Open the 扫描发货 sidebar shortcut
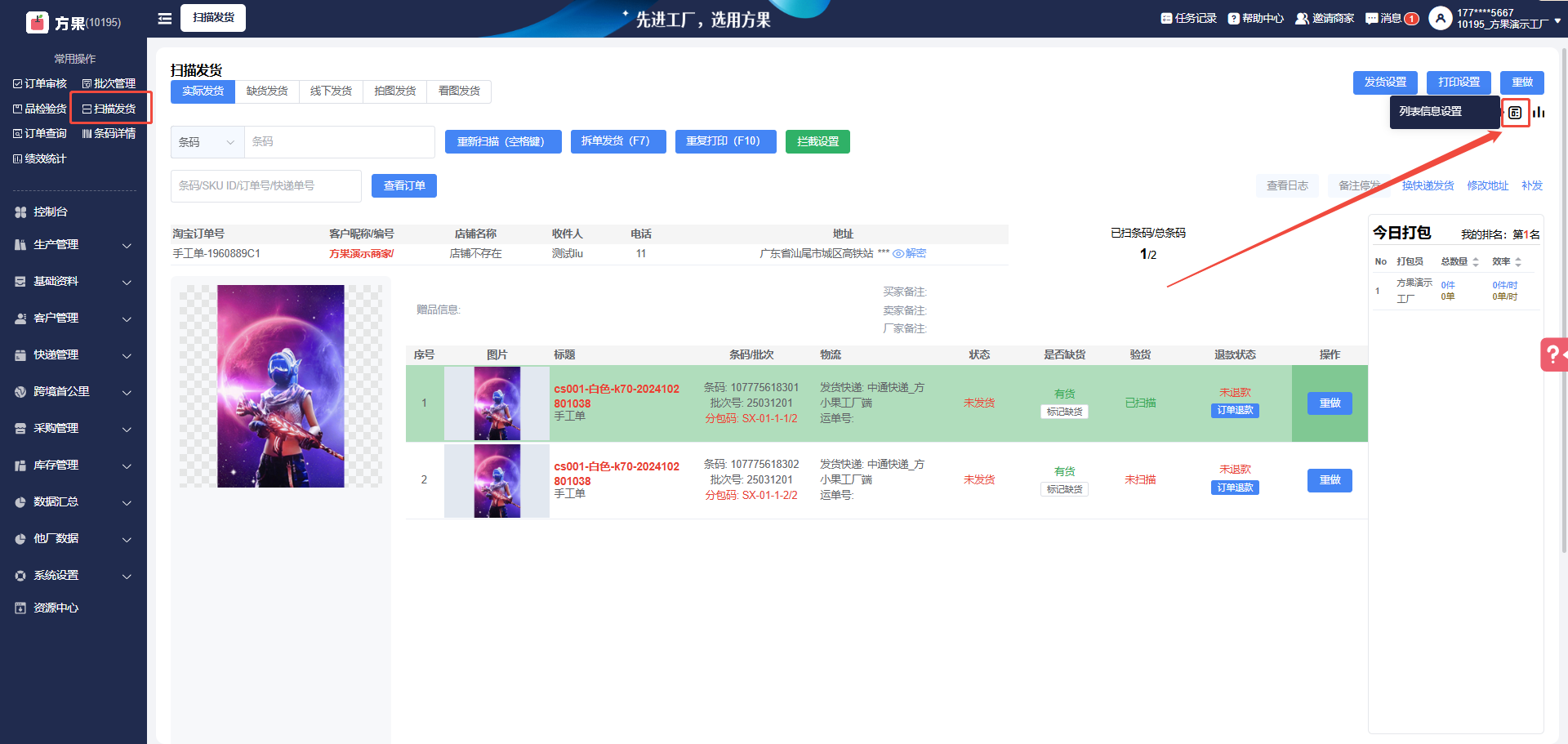Screen dimensions: 1568x744 tap(109, 109)
